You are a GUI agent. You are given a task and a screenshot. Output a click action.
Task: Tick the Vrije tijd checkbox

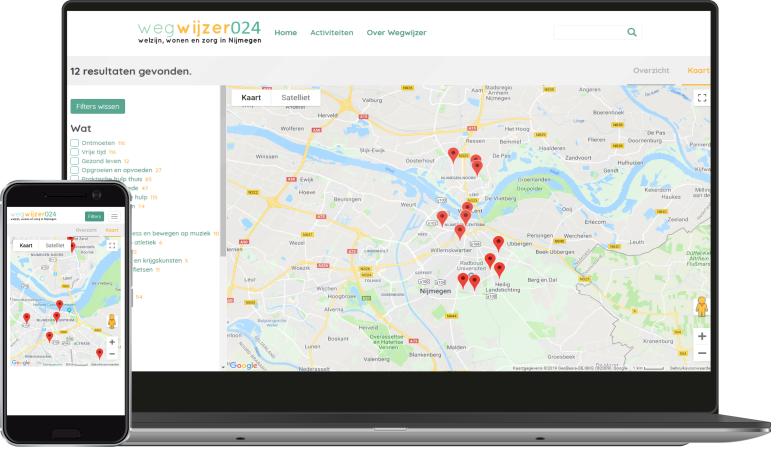pyautogui.click(x=75, y=152)
